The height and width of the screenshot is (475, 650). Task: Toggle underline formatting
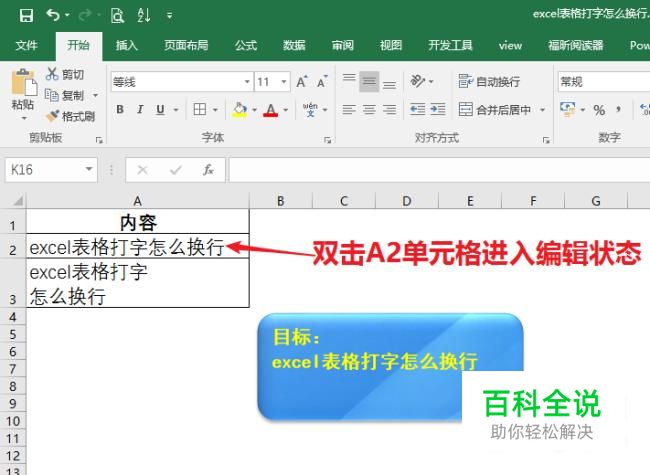pyautogui.click(x=160, y=109)
